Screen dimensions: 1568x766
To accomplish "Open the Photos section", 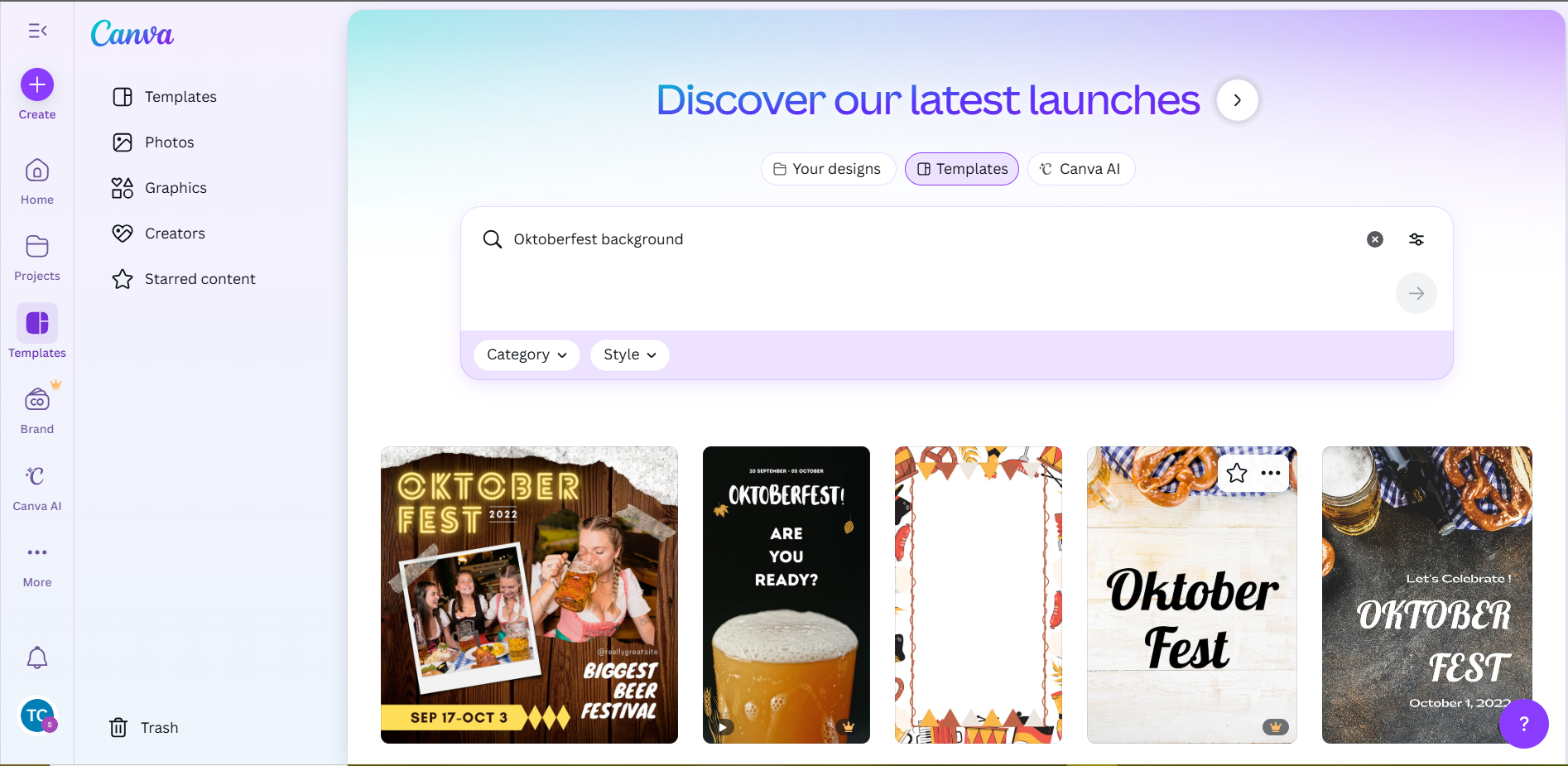I will [x=169, y=142].
